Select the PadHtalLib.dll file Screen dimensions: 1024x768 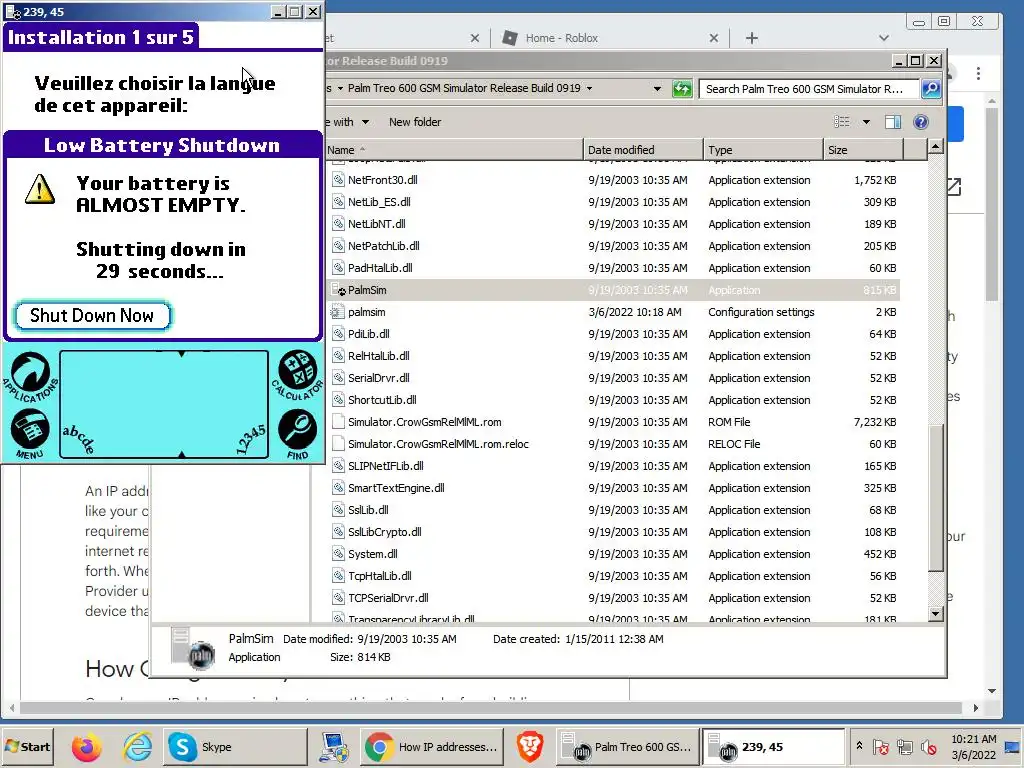click(380, 268)
